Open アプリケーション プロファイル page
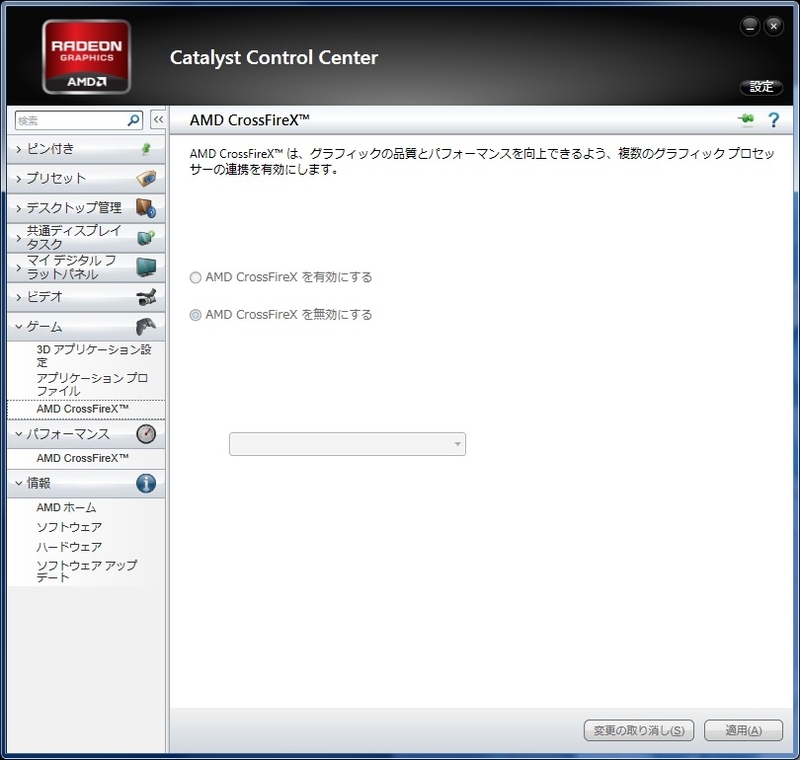 pyautogui.click(x=92, y=385)
